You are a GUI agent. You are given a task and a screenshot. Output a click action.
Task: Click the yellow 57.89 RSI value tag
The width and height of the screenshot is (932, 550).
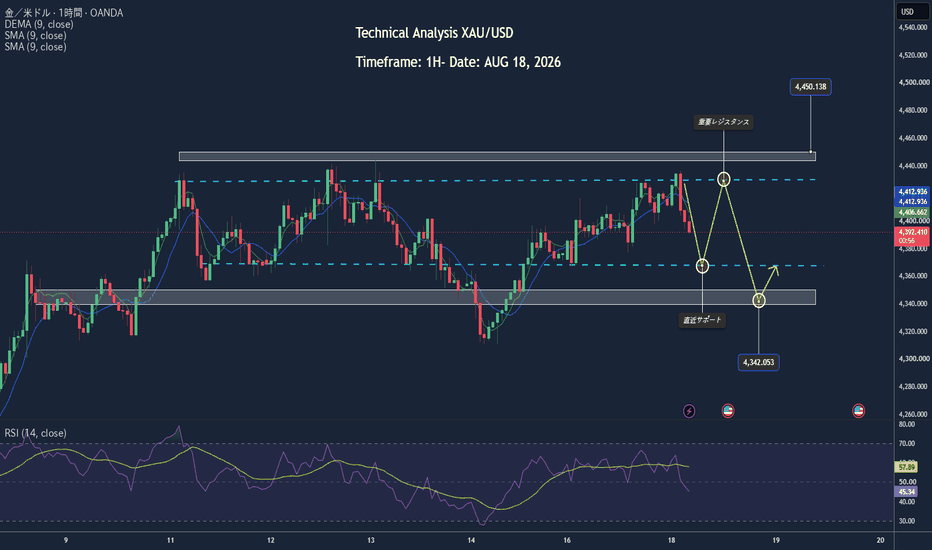tap(906, 467)
